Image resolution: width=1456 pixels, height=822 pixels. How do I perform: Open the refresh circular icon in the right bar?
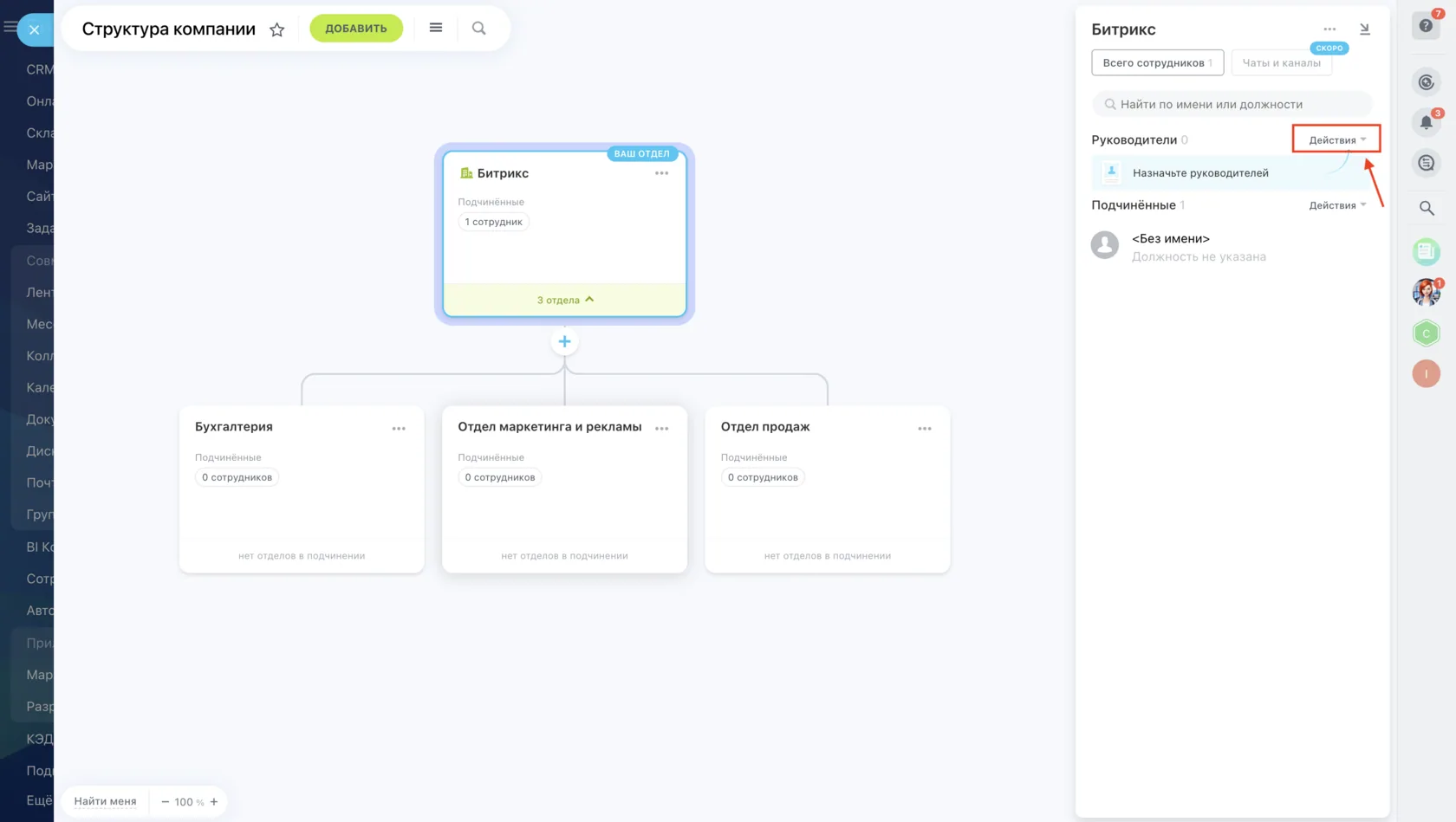[x=1427, y=82]
